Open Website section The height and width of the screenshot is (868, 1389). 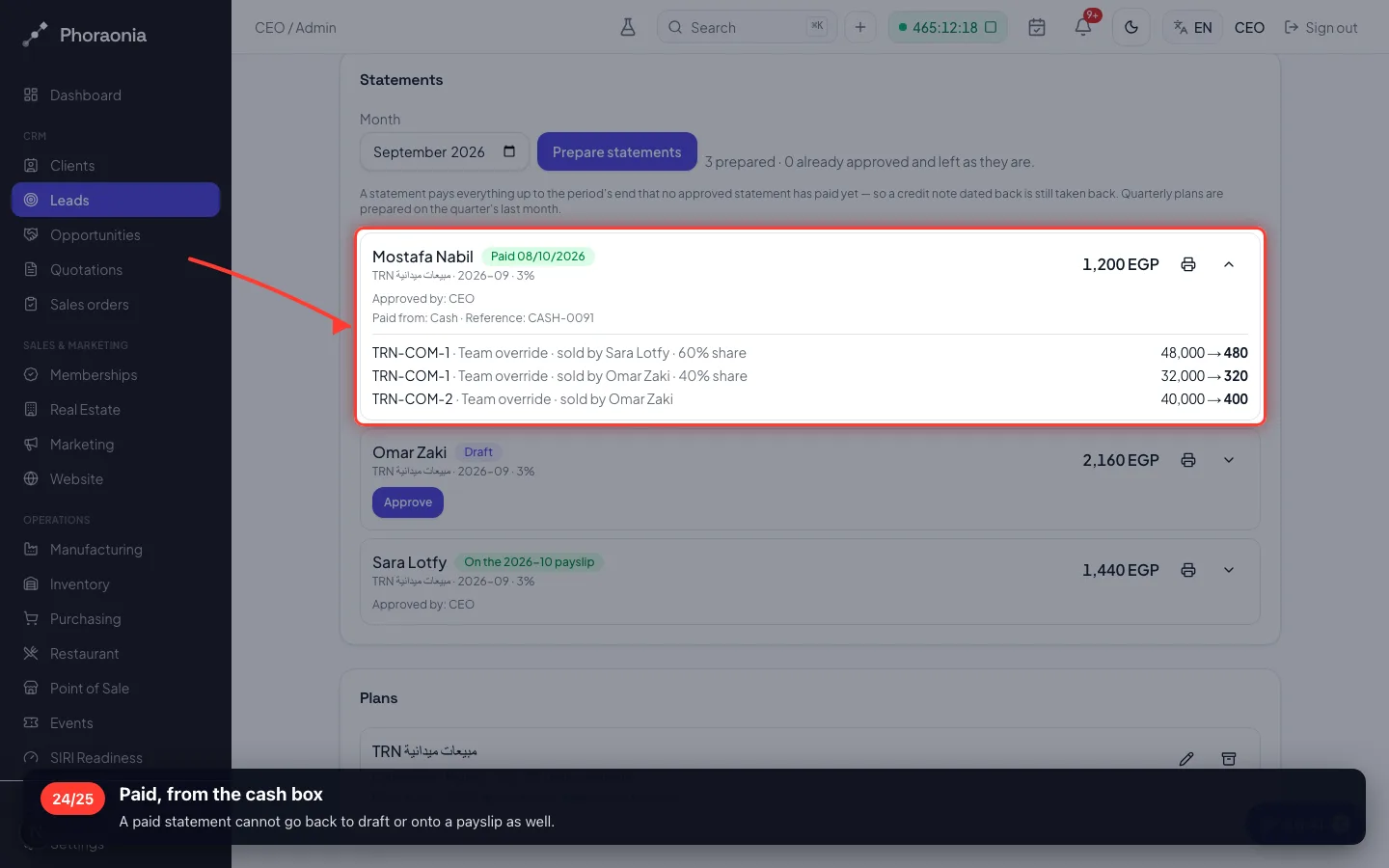[x=116, y=479]
